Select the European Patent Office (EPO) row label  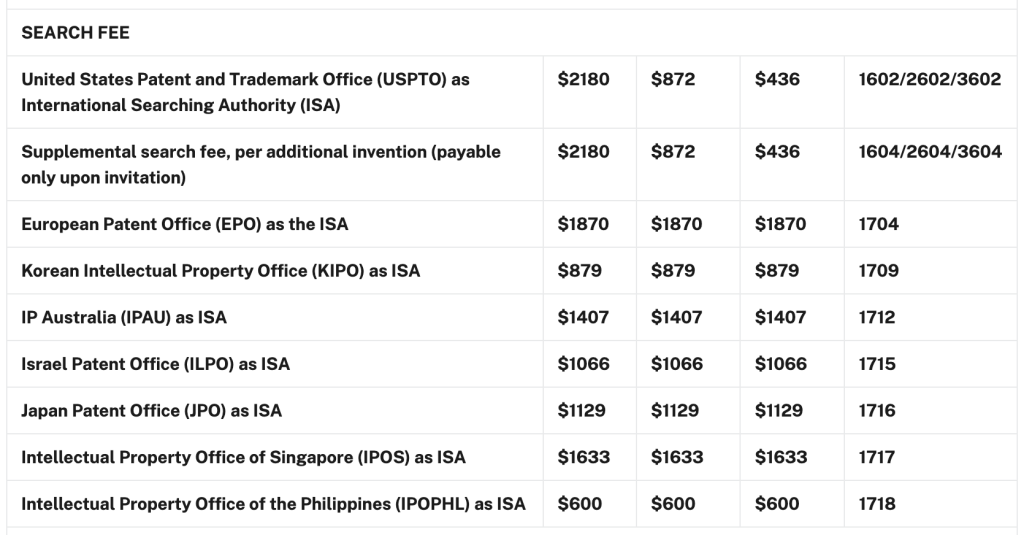pyautogui.click(x=185, y=224)
